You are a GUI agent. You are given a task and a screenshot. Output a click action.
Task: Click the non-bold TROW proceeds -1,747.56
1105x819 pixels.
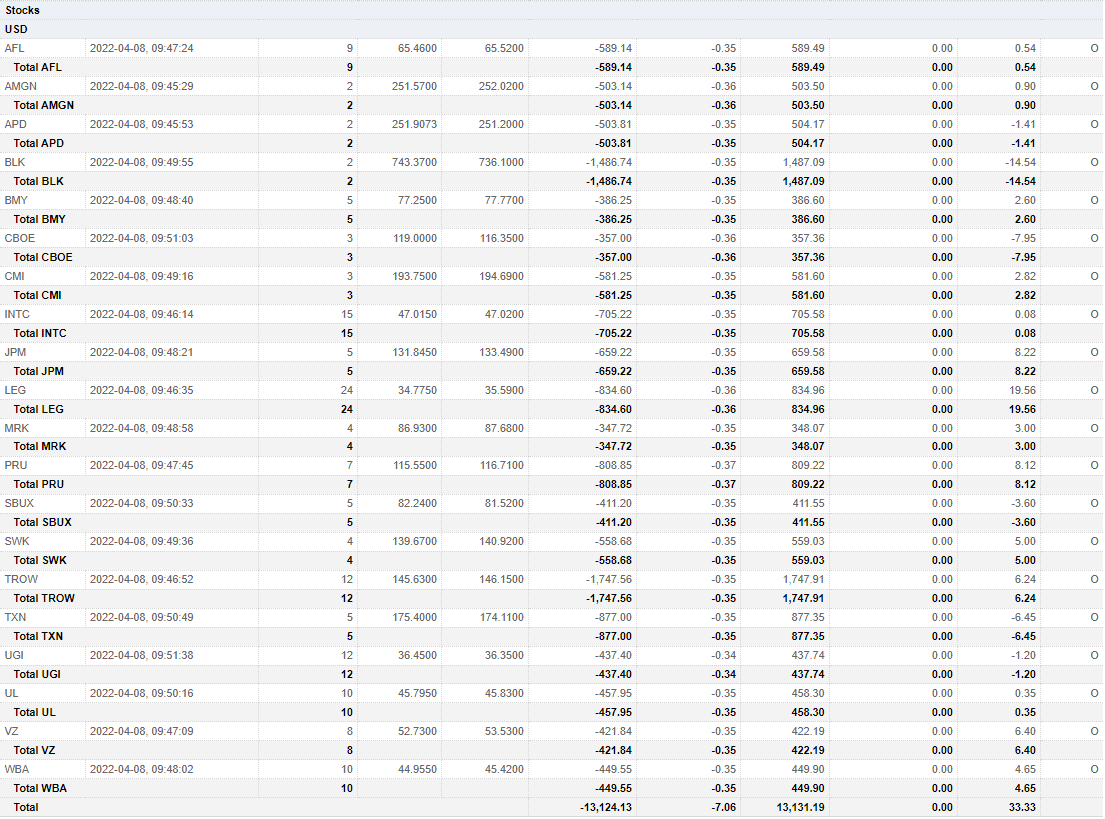(x=609, y=580)
